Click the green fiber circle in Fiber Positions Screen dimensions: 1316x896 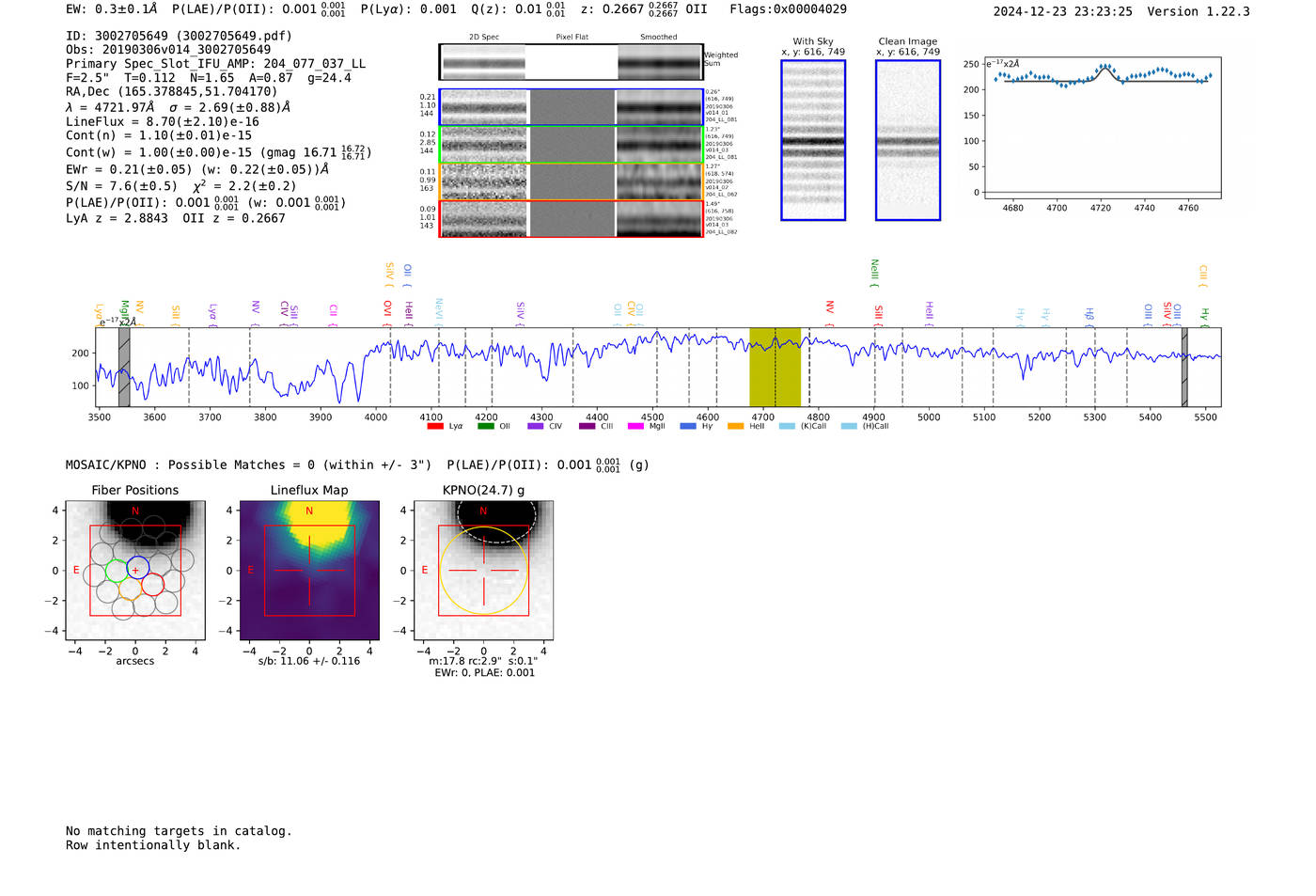[117, 571]
